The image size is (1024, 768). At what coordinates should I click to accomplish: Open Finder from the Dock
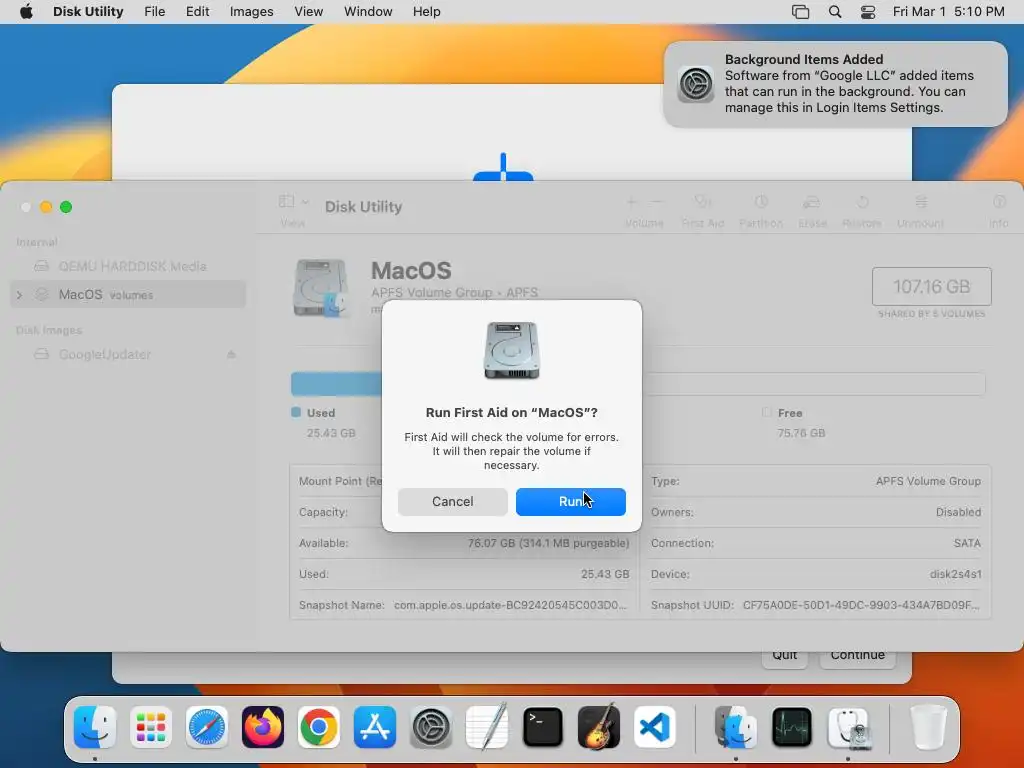point(95,727)
